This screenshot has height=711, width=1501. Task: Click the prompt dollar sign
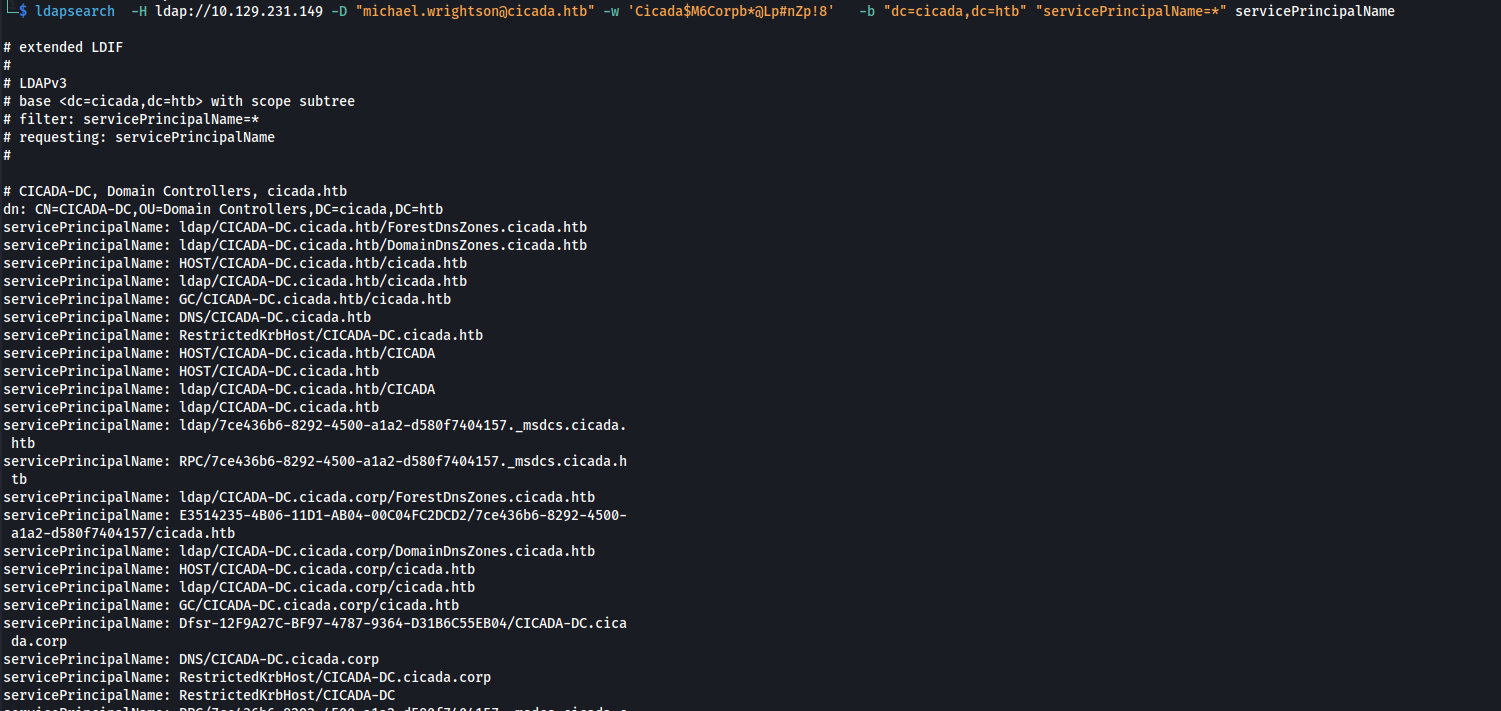23,11
